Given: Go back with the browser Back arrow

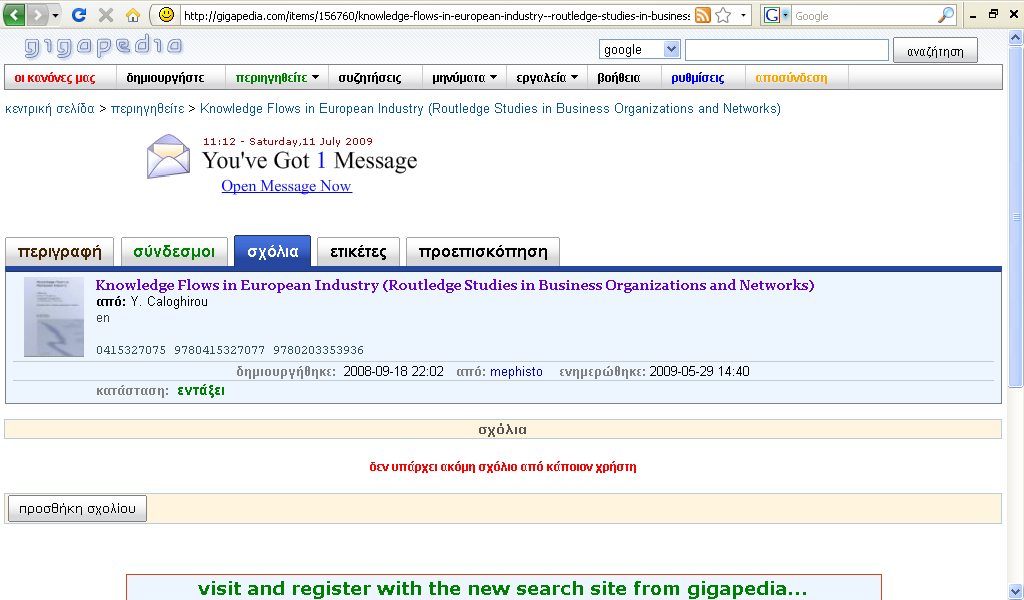Looking at the screenshot, I should coord(15,14).
